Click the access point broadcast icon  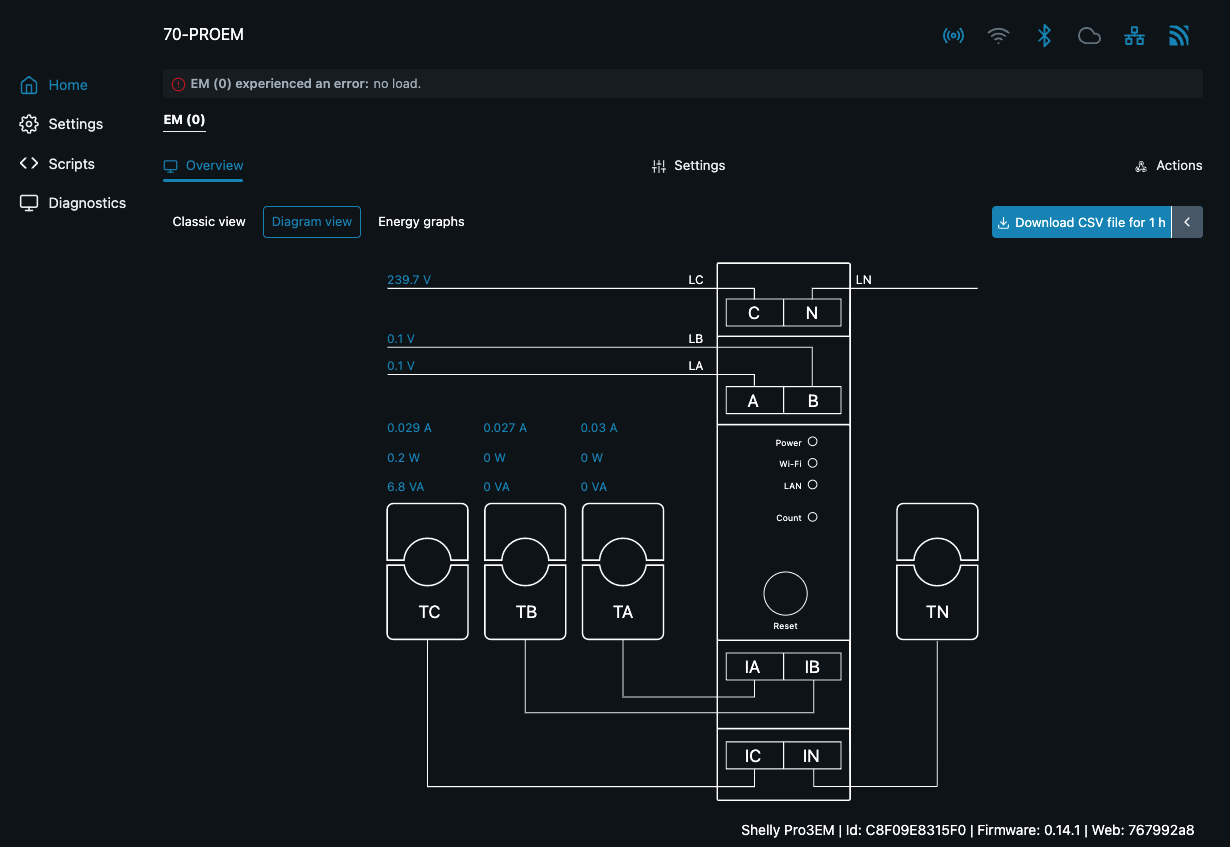(x=953, y=36)
